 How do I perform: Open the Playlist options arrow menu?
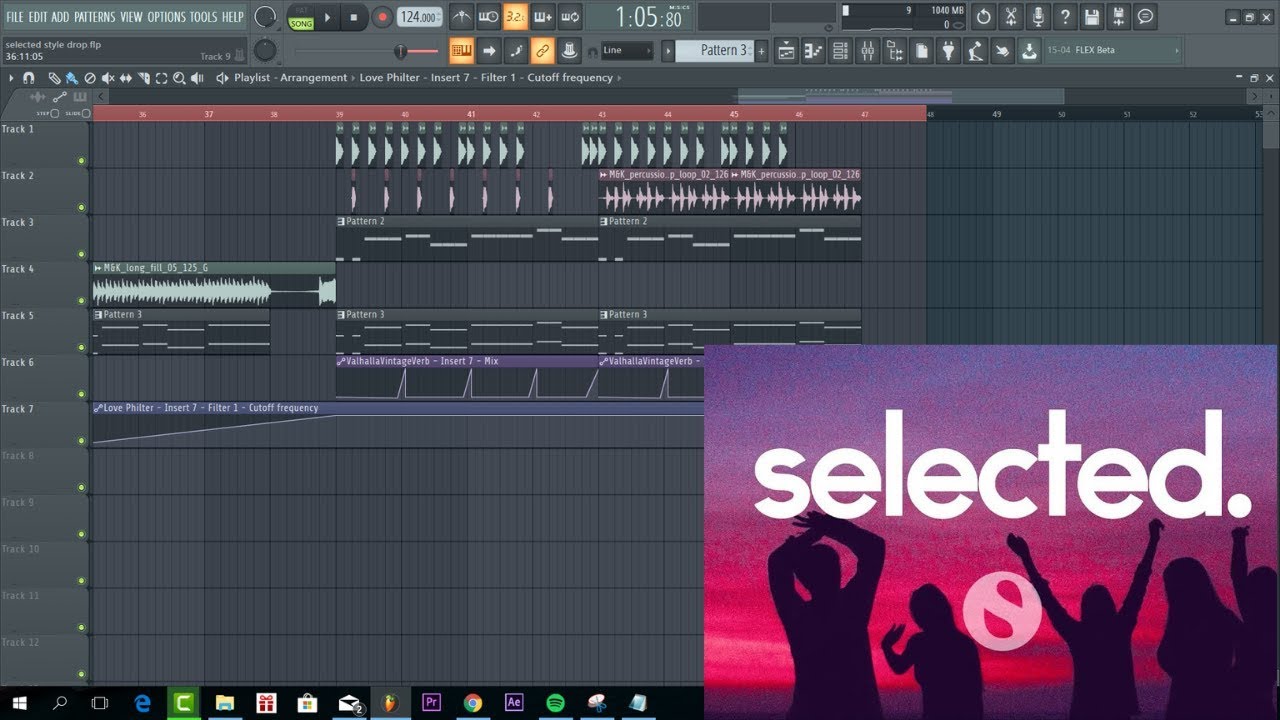coord(11,77)
